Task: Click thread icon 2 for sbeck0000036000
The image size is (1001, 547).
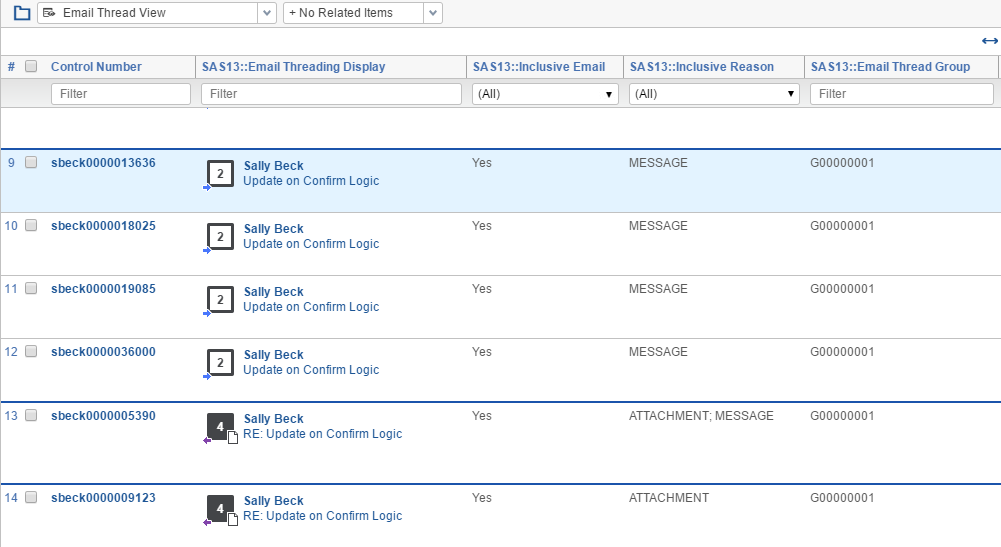Action: 220,363
